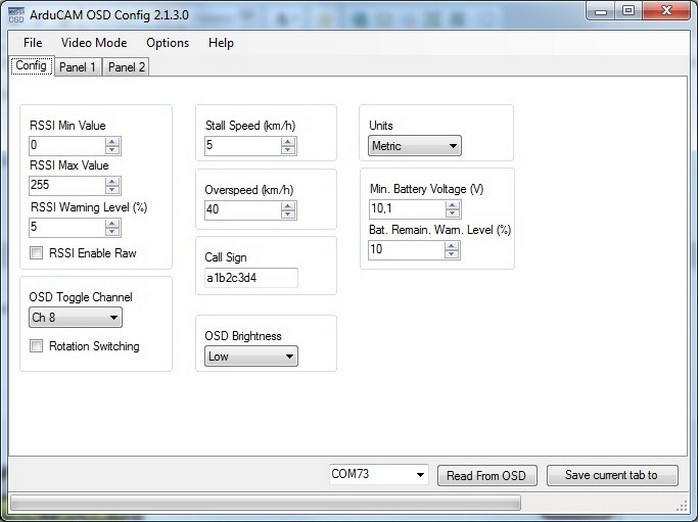Click Save current tab to button

(612, 476)
